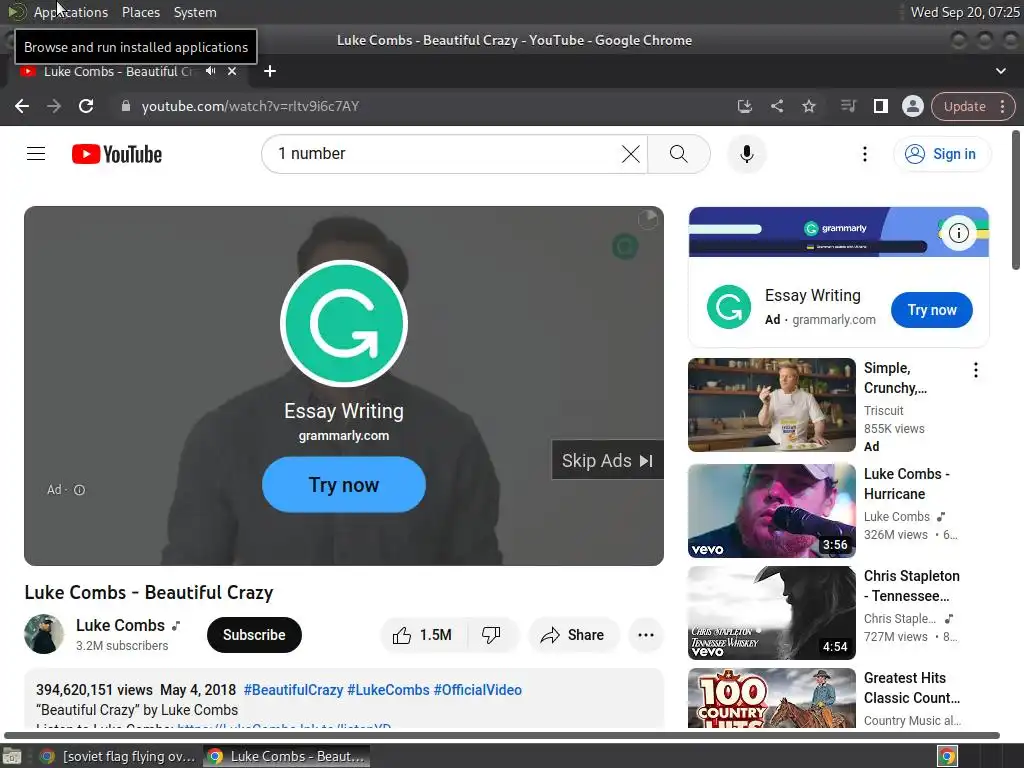The image size is (1024, 768).
Task: Click show desktop icon in taskbar
Action: coord(12,756)
